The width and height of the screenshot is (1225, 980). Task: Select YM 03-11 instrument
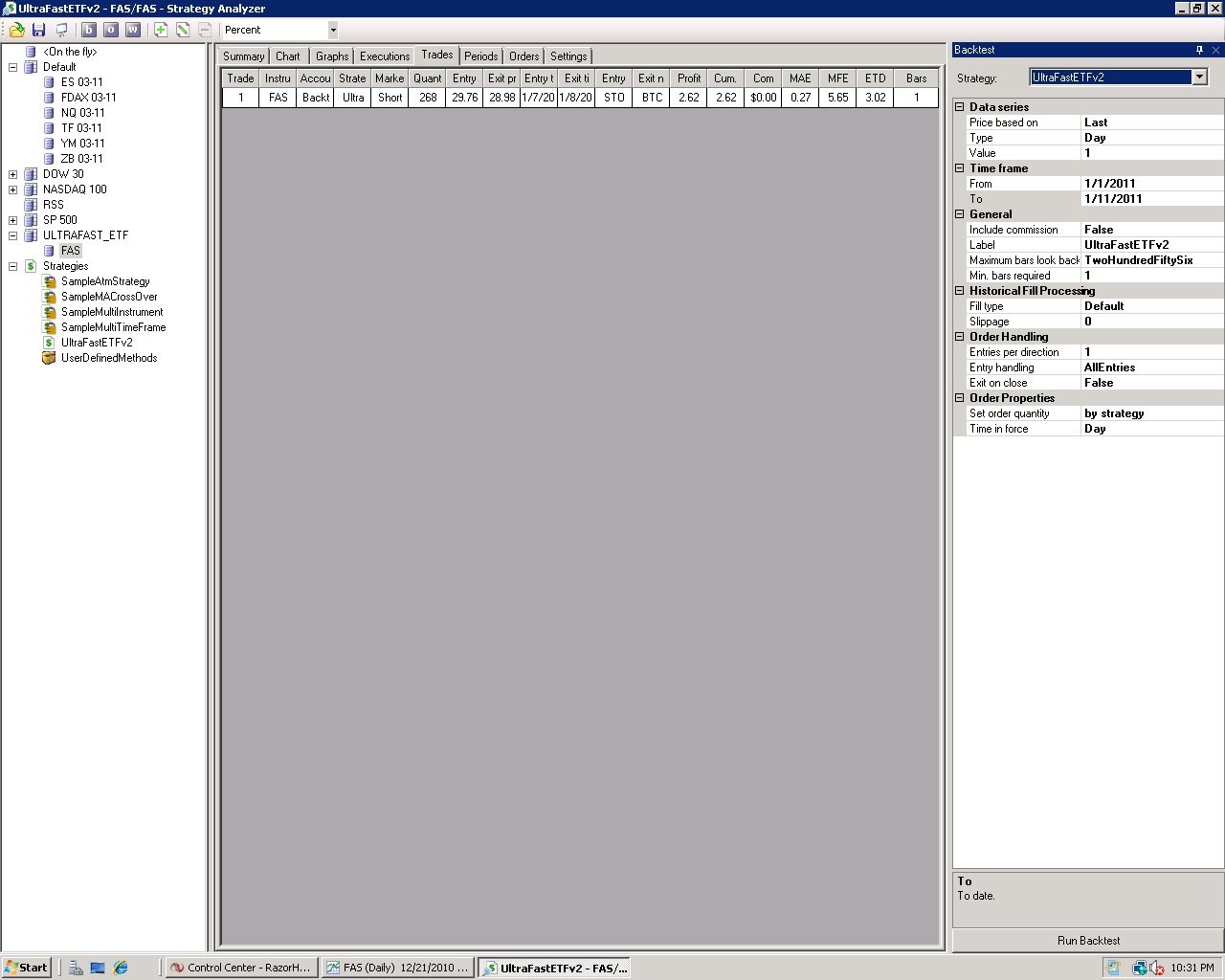point(82,144)
